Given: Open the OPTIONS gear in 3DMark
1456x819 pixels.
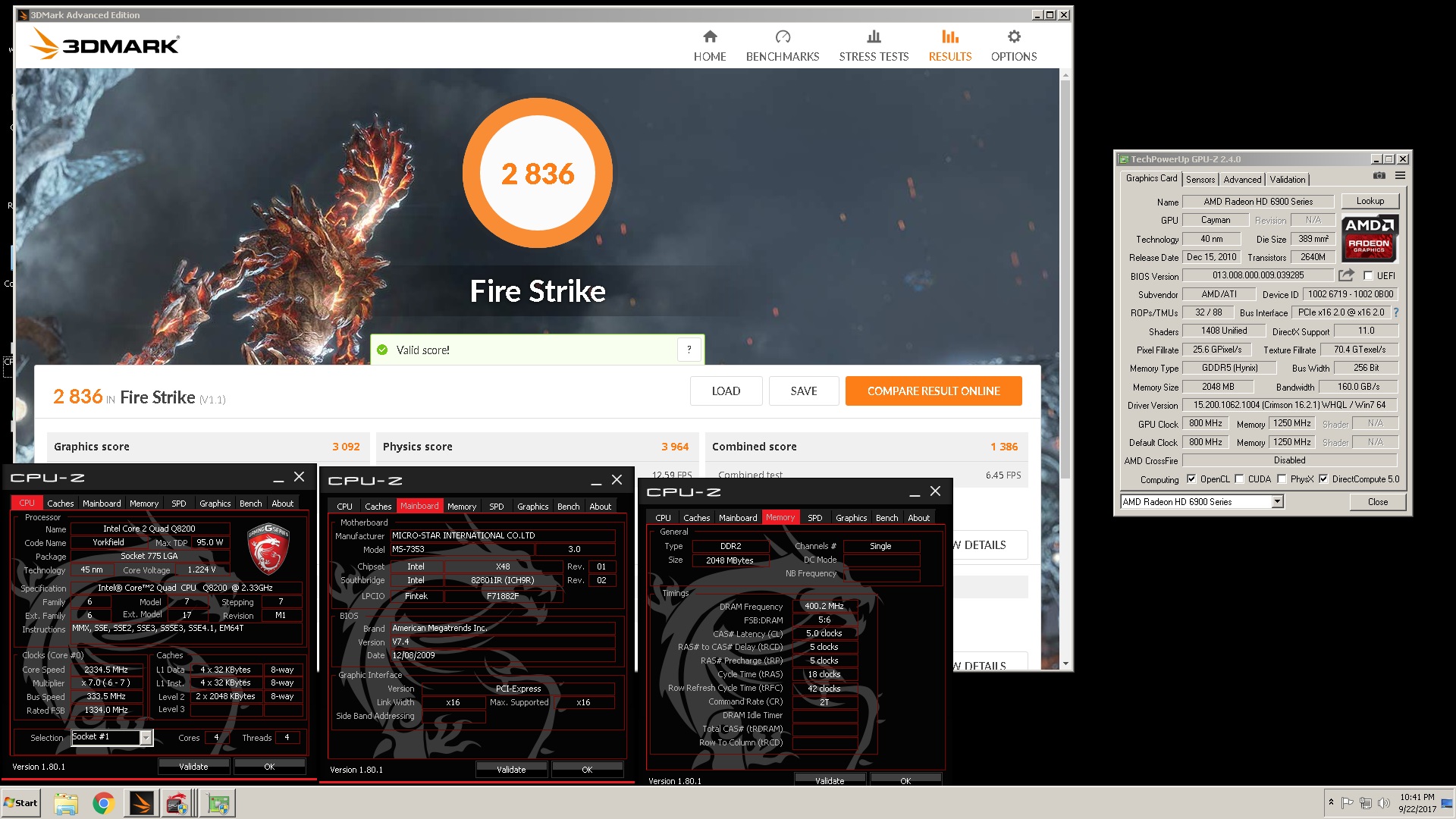Looking at the screenshot, I should click(1014, 46).
